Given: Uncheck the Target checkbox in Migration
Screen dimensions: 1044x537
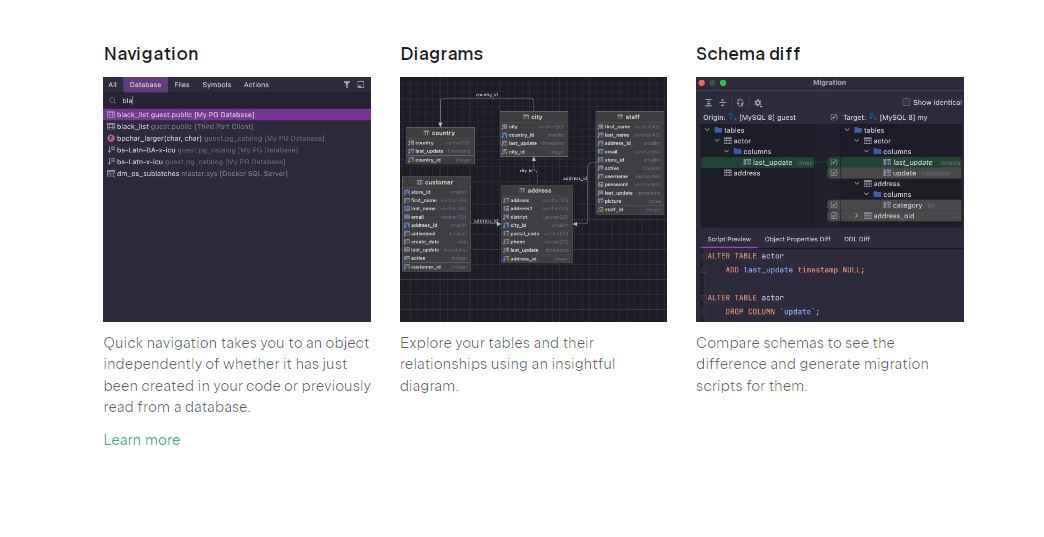Looking at the screenshot, I should [834, 117].
